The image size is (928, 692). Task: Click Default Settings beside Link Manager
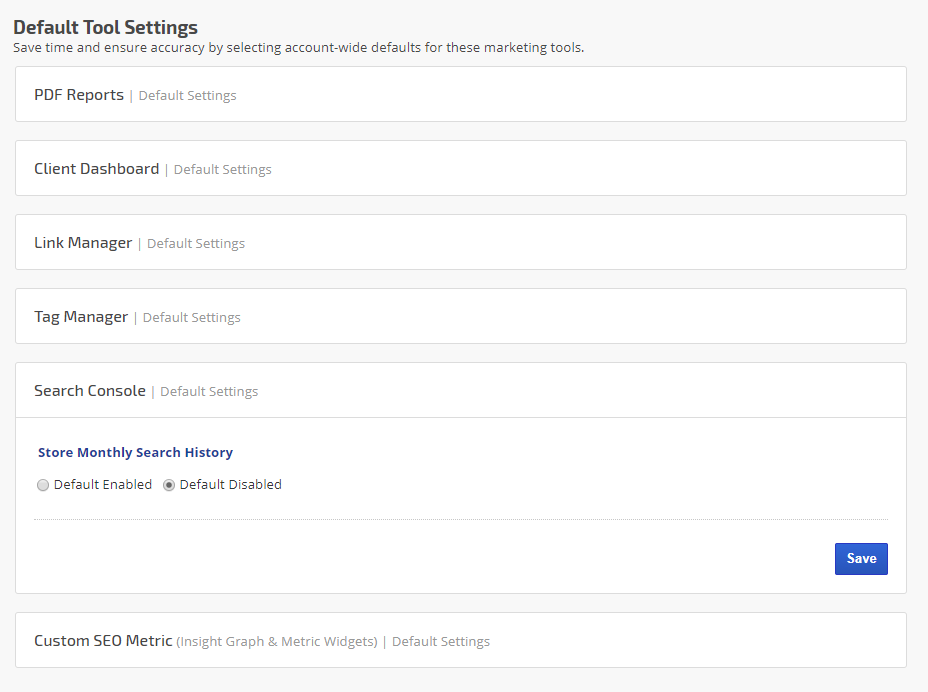click(195, 244)
